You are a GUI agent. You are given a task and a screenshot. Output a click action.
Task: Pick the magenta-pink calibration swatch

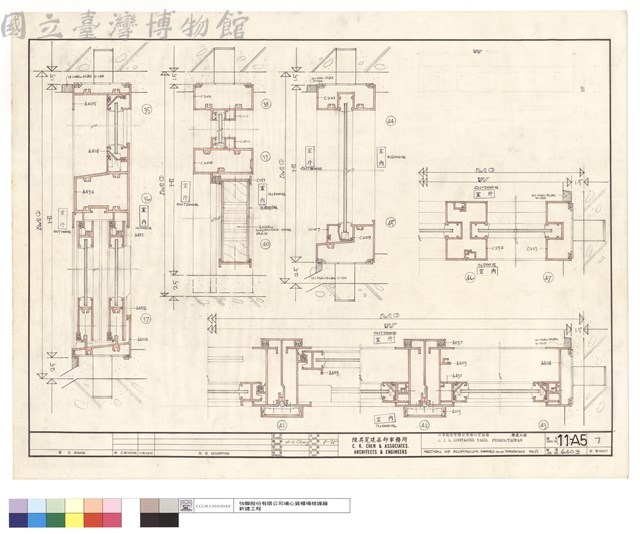coord(112,520)
